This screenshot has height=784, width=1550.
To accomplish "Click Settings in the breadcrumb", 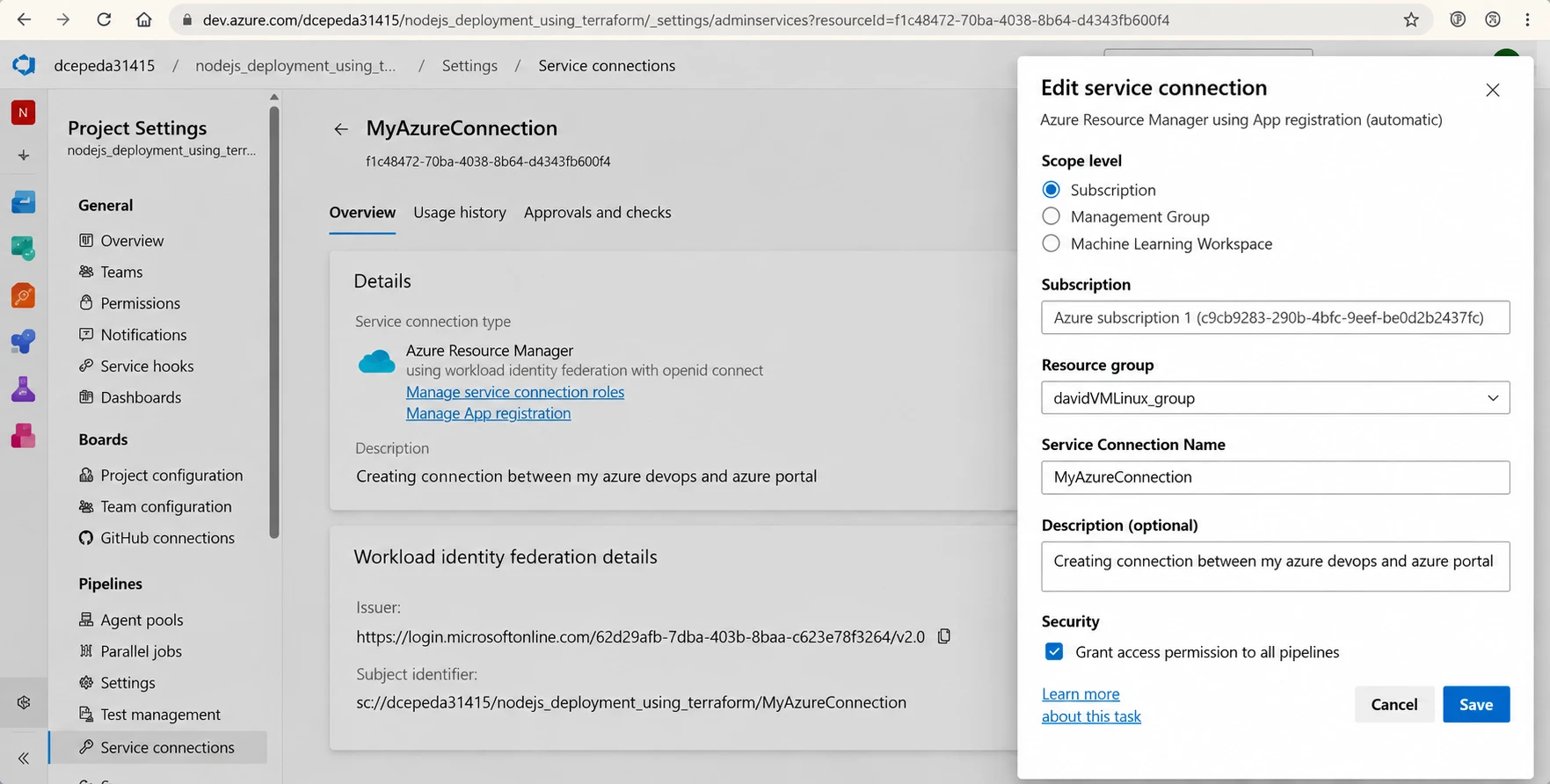I will point(469,65).
